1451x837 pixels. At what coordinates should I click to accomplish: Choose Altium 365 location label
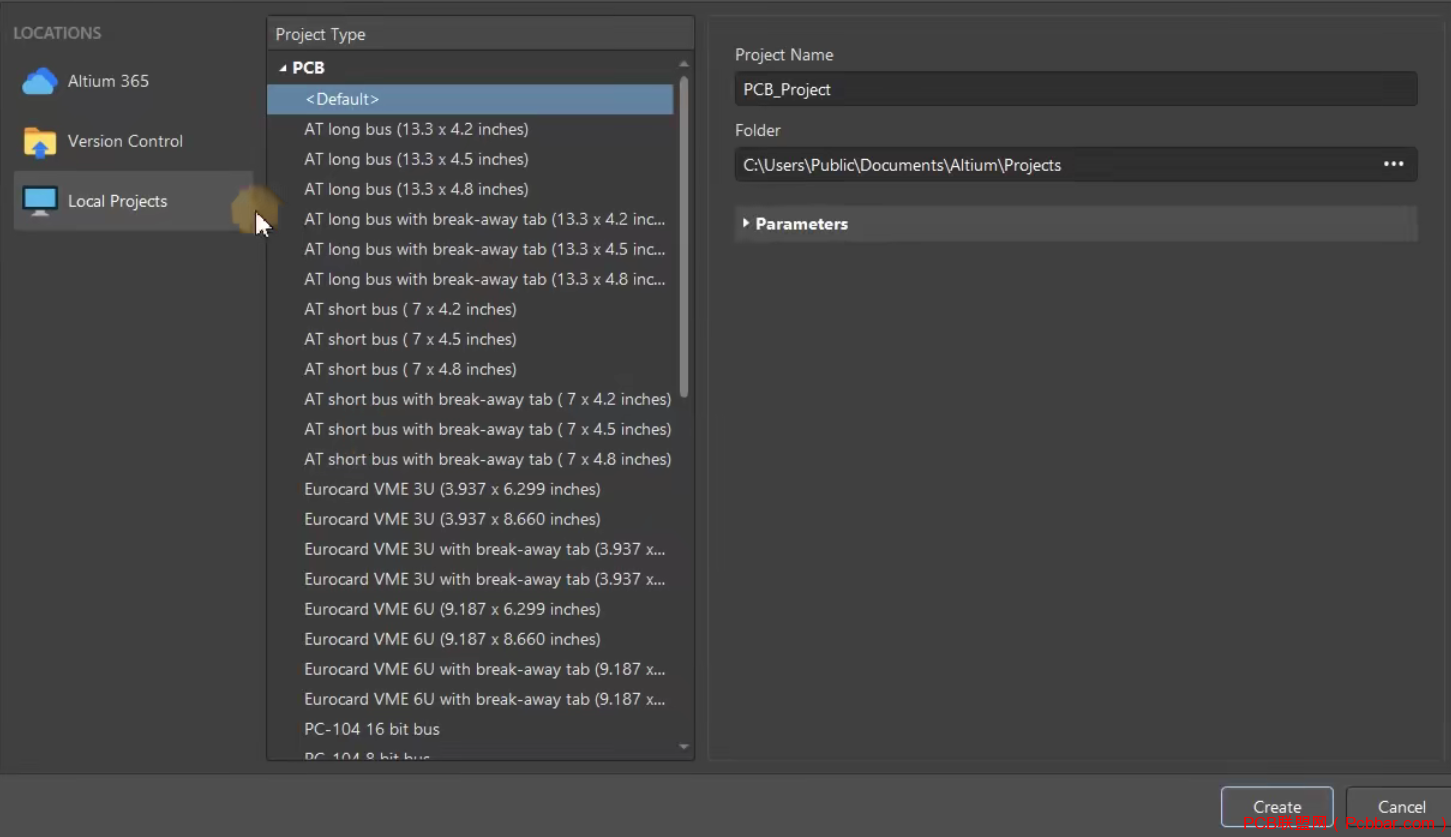(x=108, y=81)
